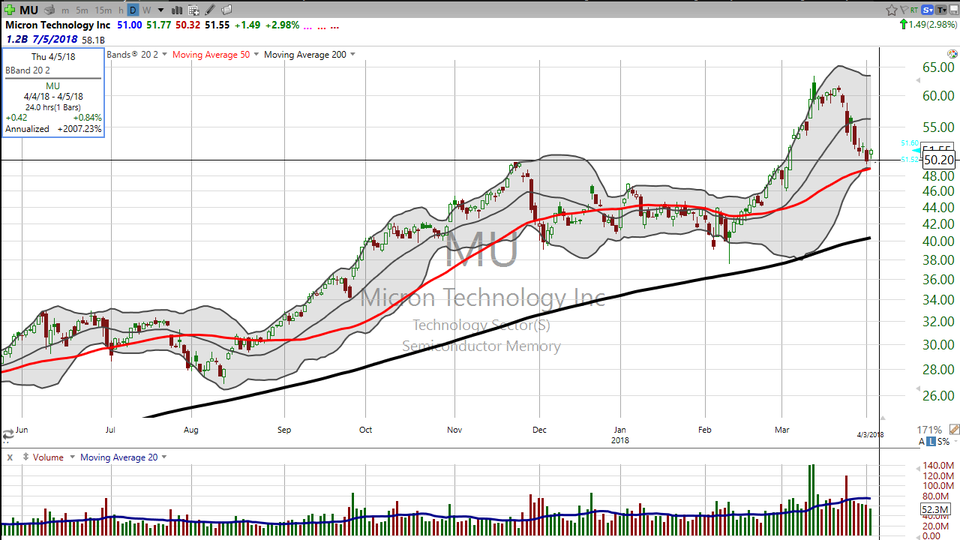This screenshot has width=960, height=540.
Task: Select the pencil drawing tools icon
Action: [x=210, y=10]
